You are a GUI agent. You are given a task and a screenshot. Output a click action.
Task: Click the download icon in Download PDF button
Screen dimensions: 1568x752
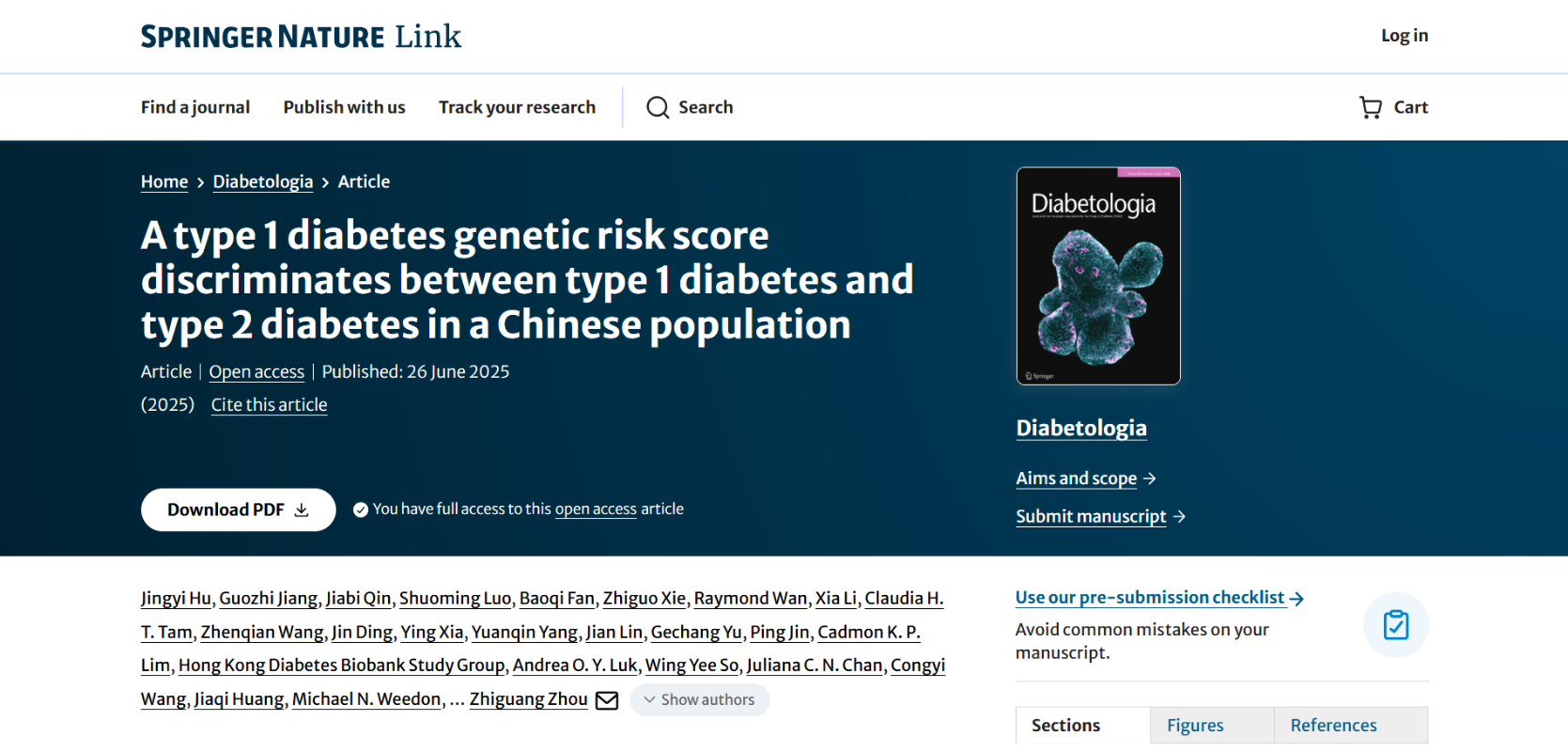(302, 509)
